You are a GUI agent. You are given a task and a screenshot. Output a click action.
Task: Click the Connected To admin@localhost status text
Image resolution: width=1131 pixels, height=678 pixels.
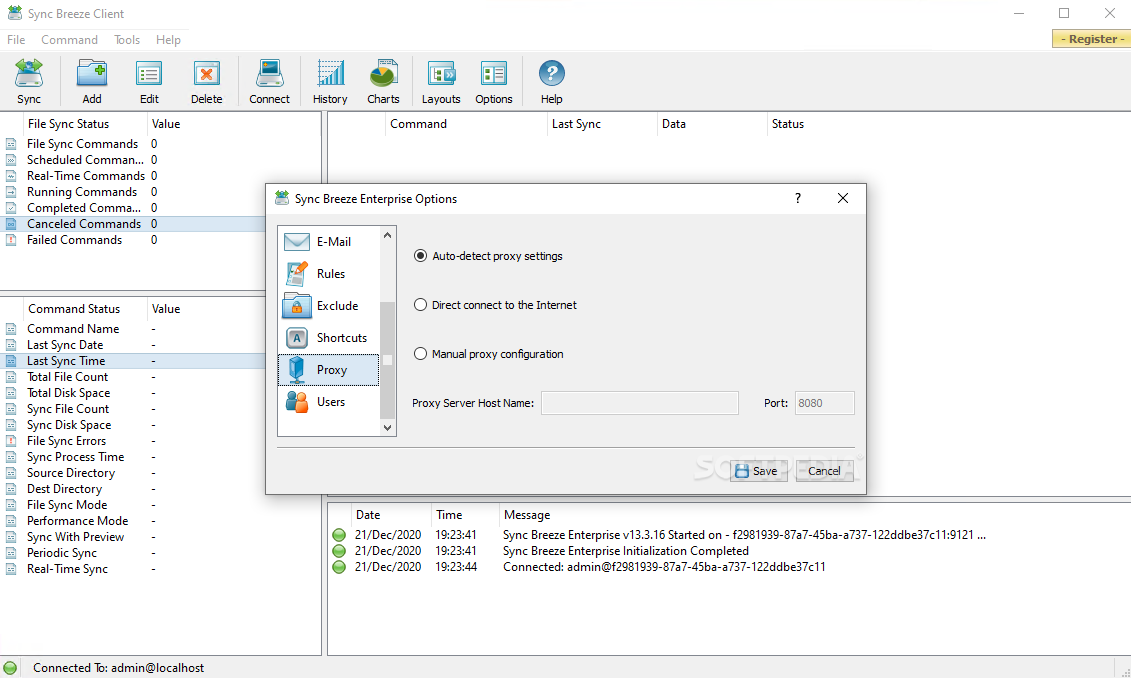tap(118, 668)
